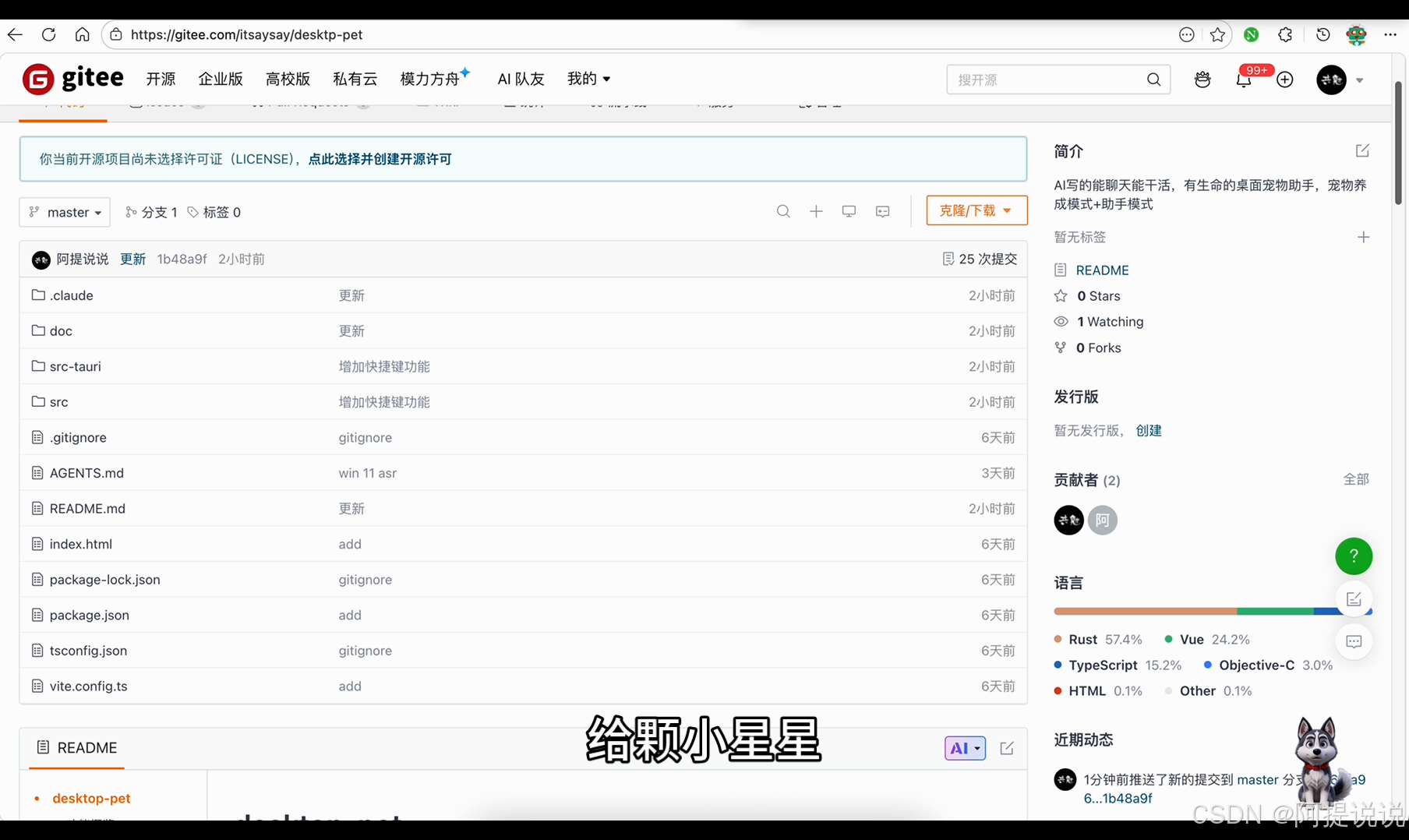Click the Vue language color dot
1409x840 pixels.
tap(1168, 639)
